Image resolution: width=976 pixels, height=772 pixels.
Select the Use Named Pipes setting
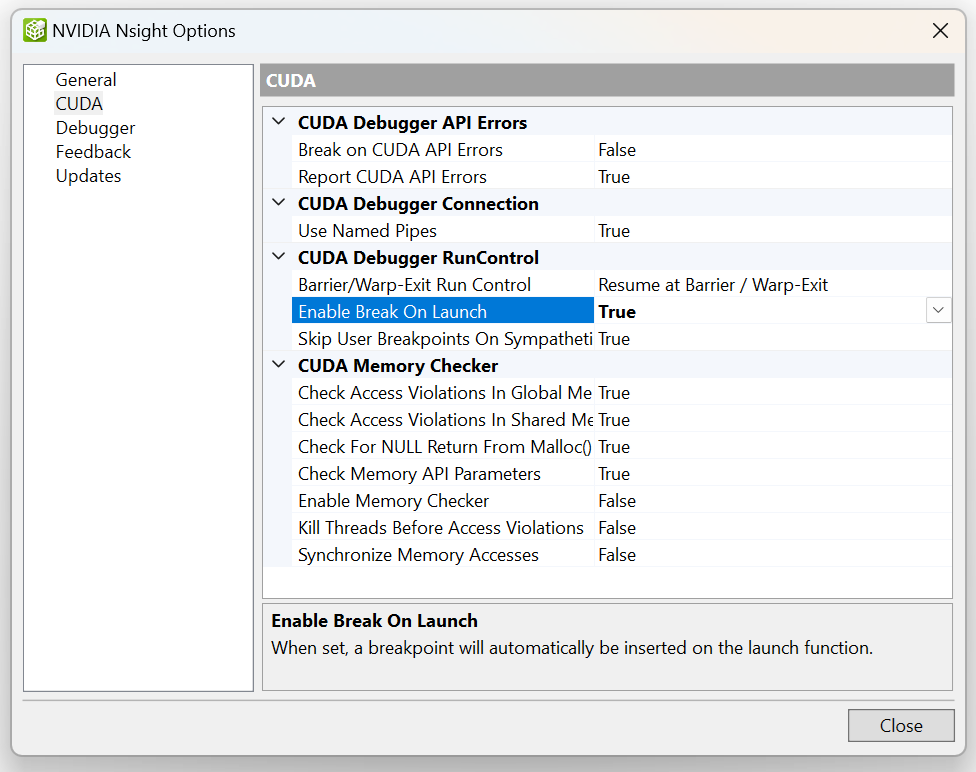[x=368, y=230]
